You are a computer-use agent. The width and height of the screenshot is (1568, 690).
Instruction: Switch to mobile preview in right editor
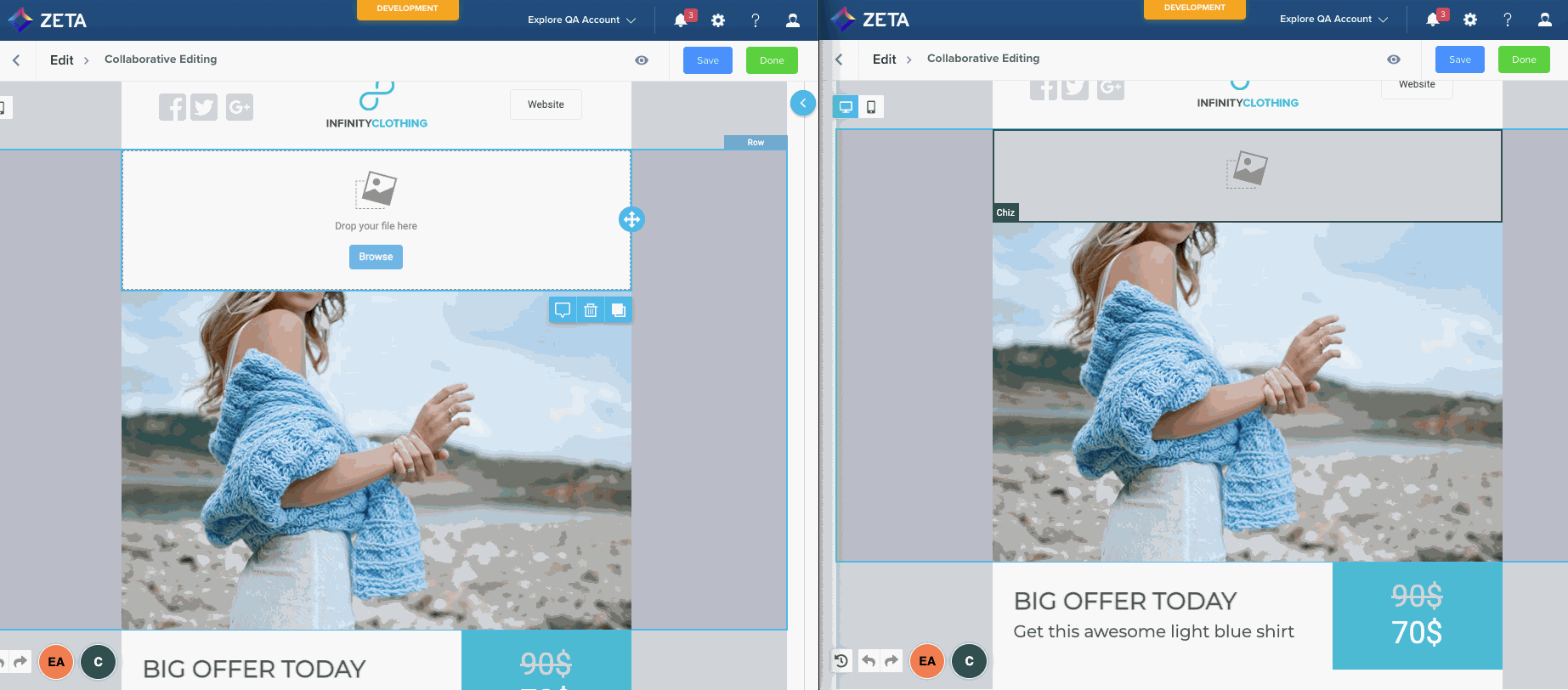click(x=871, y=107)
